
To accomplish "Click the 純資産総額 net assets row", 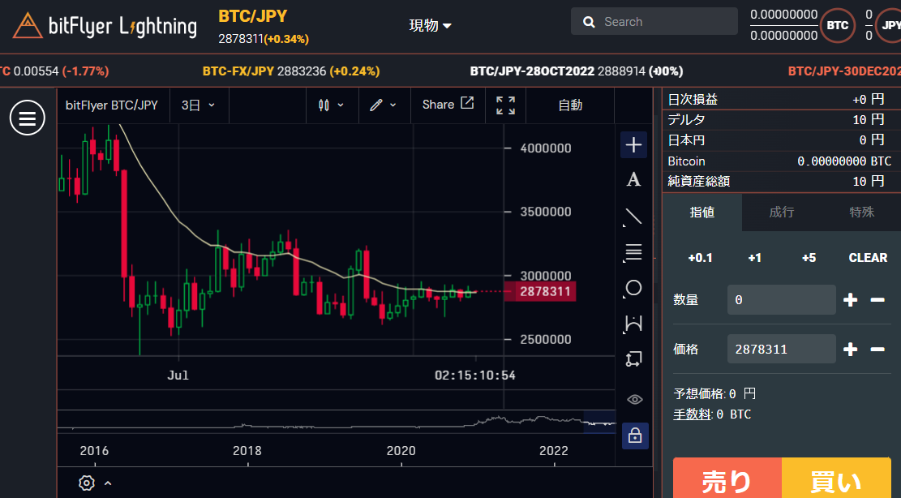I will pos(781,182).
